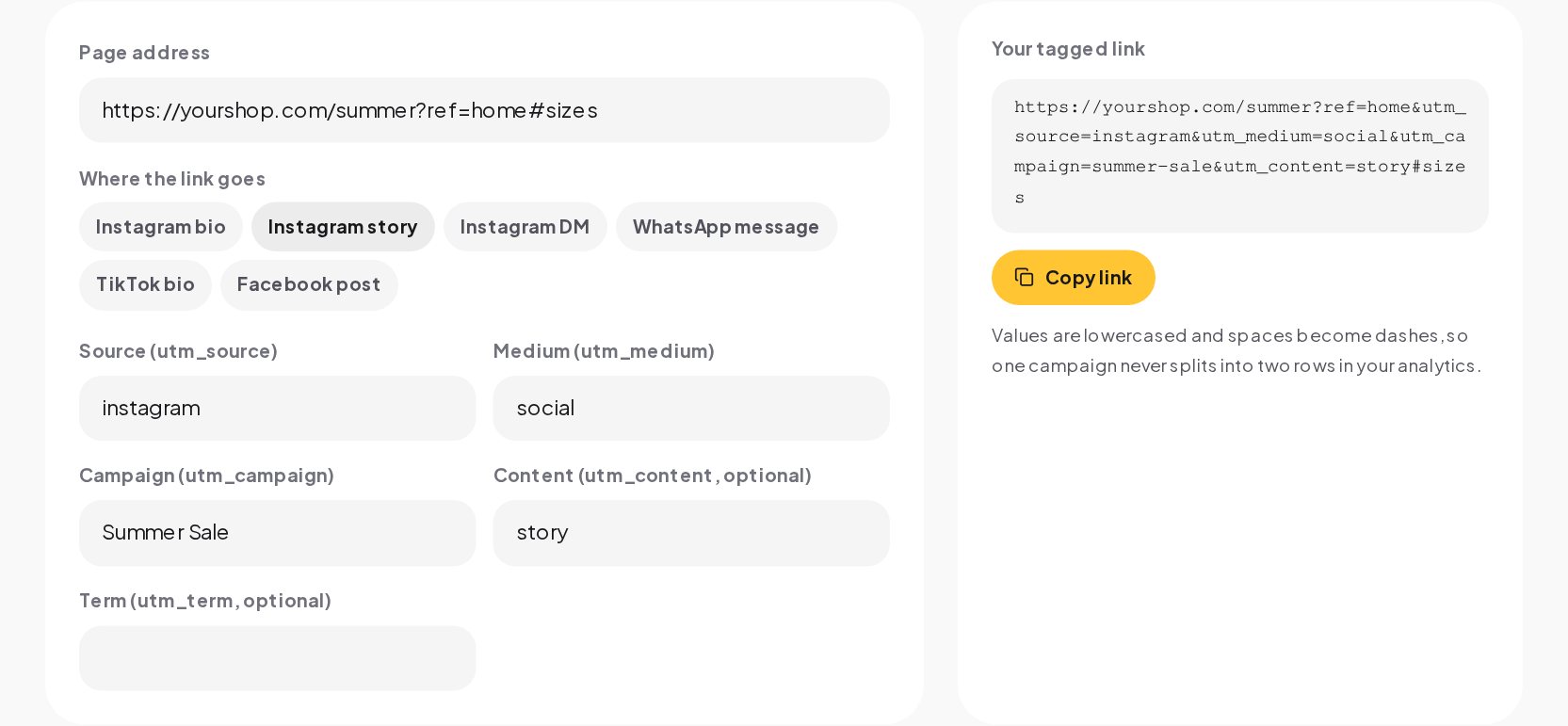Image resolution: width=1568 pixels, height=726 pixels.
Task: Click the Campaign field containing Summer Sale
Action: [x=277, y=533]
